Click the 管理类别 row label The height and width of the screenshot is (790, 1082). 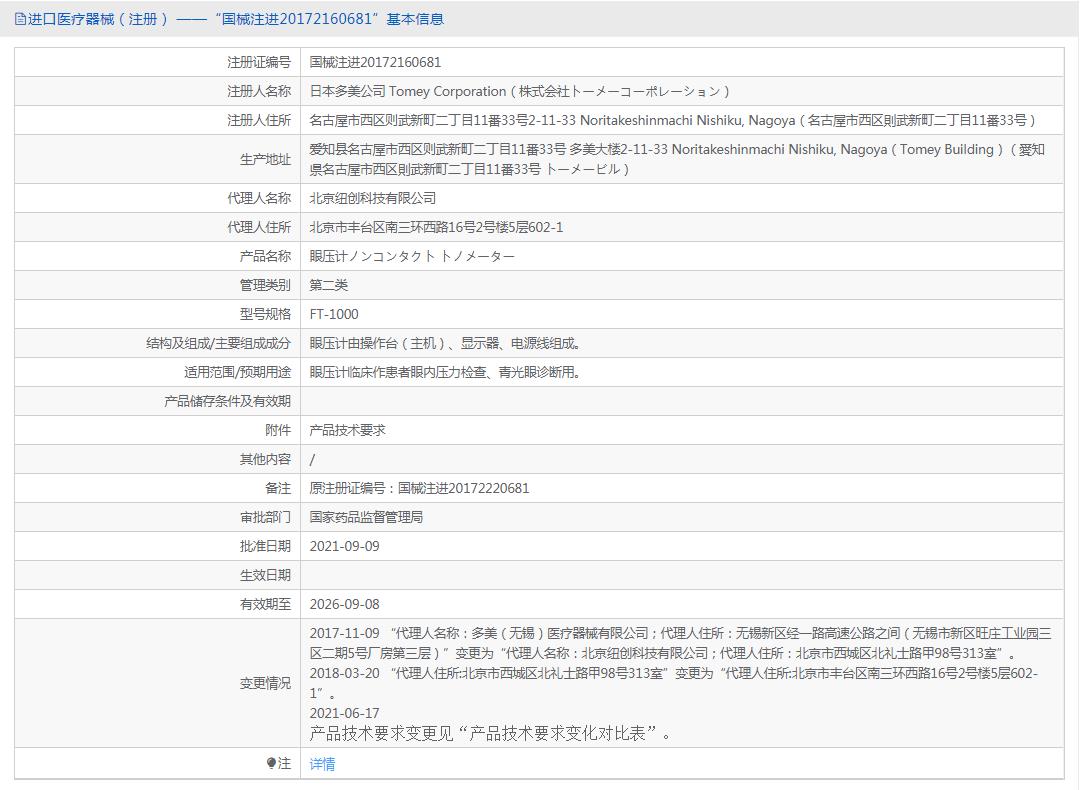click(265, 285)
